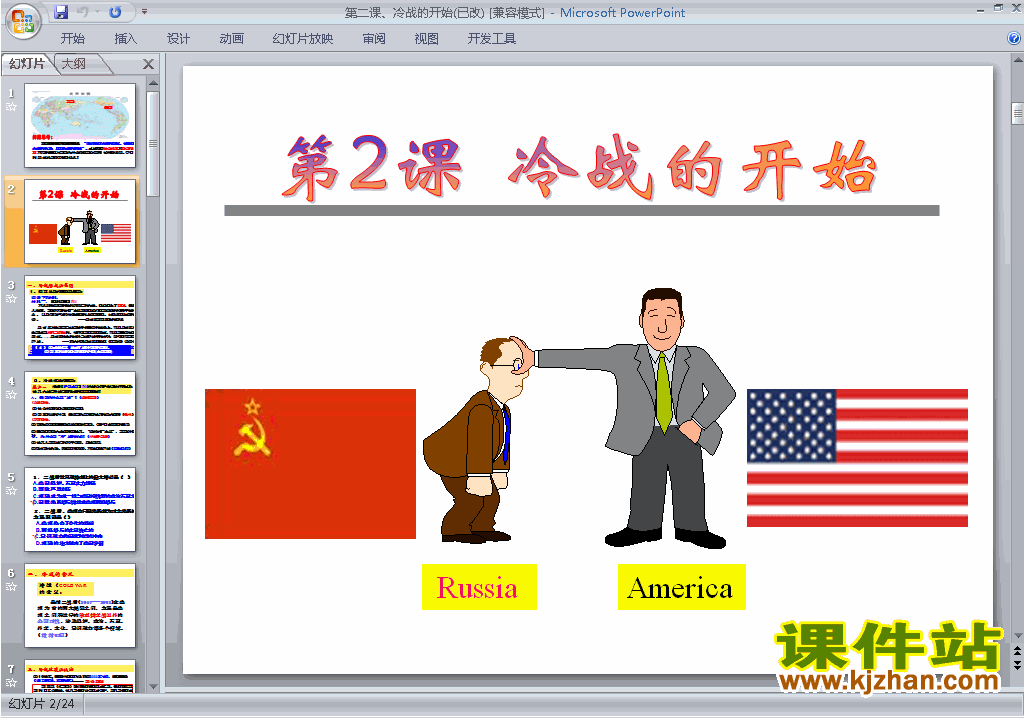This screenshot has width=1024, height=718.
Task: Switch to the 大纲 outline tab
Action: [74, 63]
